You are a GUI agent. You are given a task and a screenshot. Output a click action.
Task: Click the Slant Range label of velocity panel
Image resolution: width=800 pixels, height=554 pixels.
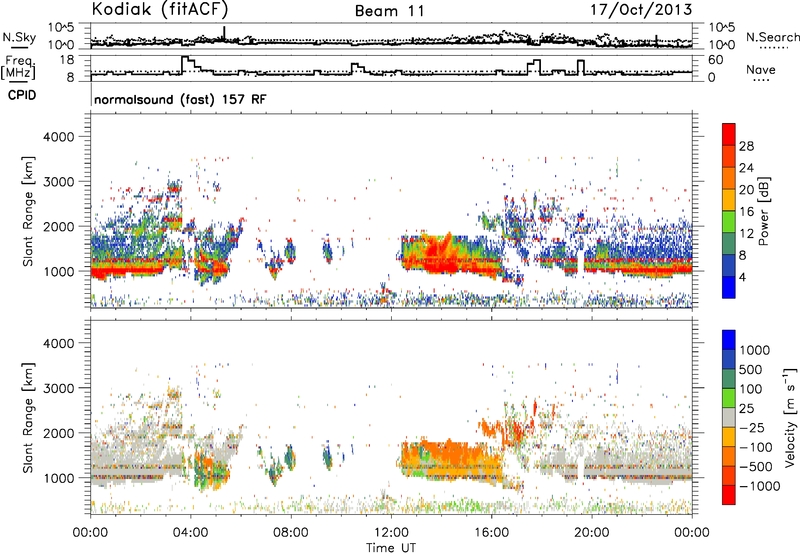pyautogui.click(x=28, y=418)
